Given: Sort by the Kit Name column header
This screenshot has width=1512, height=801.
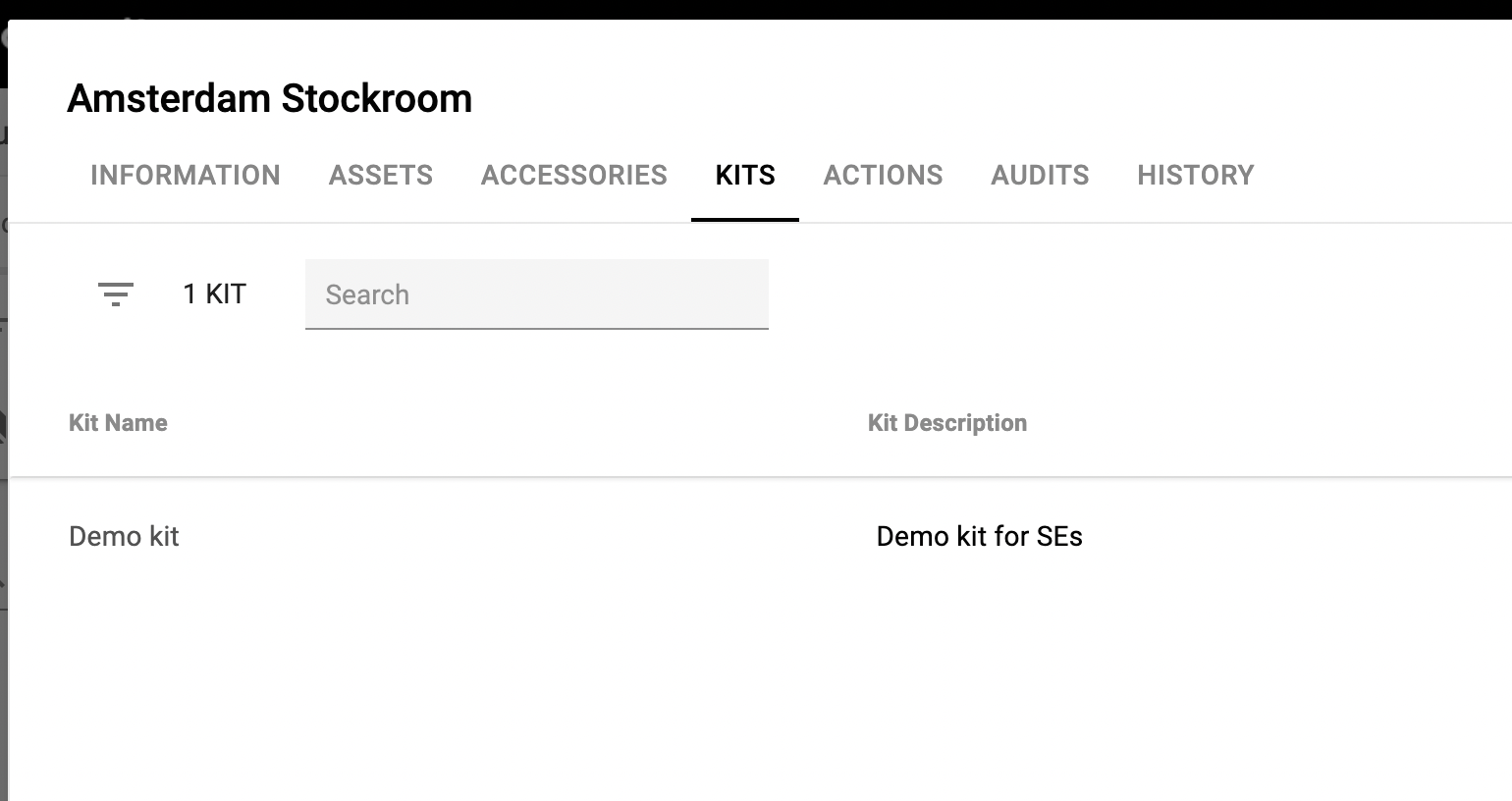Looking at the screenshot, I should click(118, 423).
